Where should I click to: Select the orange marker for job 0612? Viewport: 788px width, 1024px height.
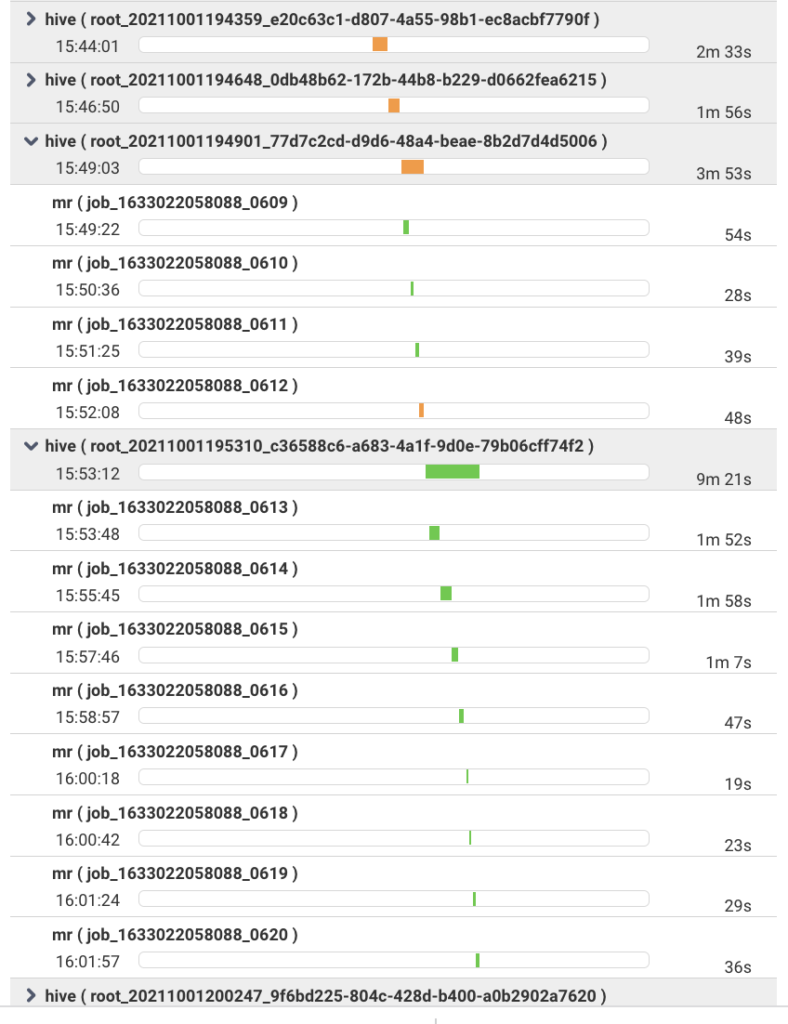(421, 411)
